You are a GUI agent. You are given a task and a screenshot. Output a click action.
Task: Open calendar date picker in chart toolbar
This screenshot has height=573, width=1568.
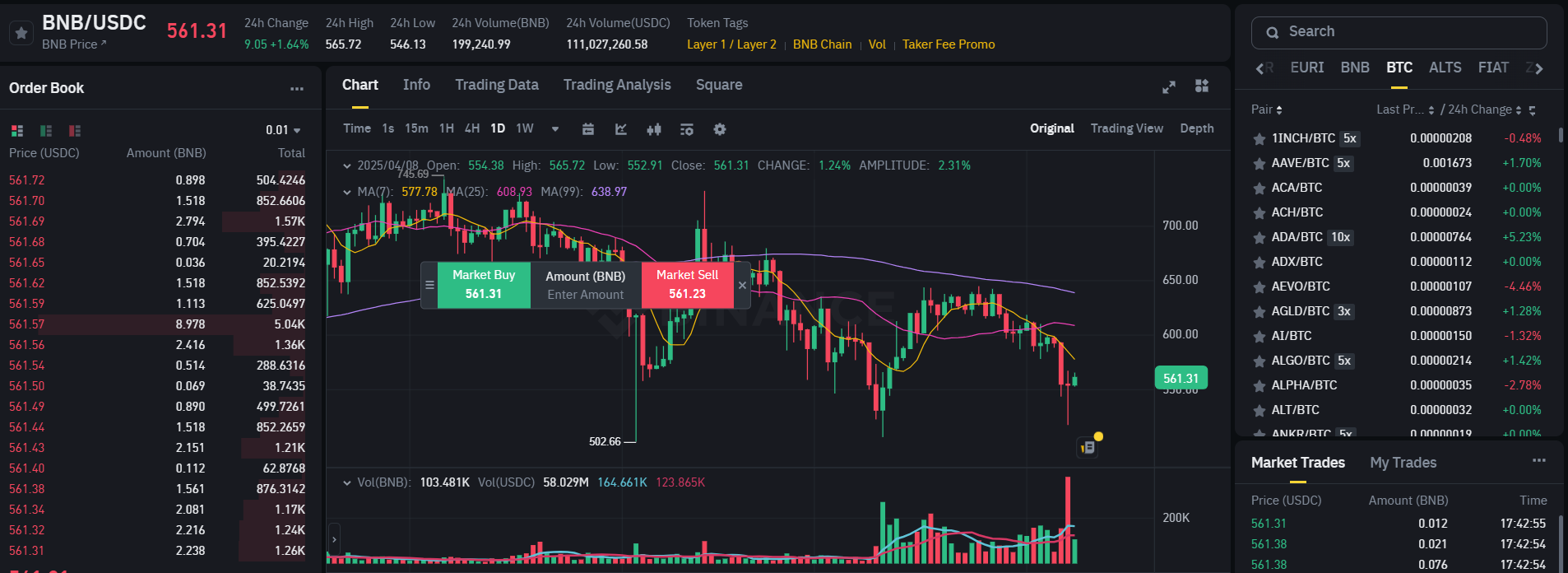click(588, 129)
